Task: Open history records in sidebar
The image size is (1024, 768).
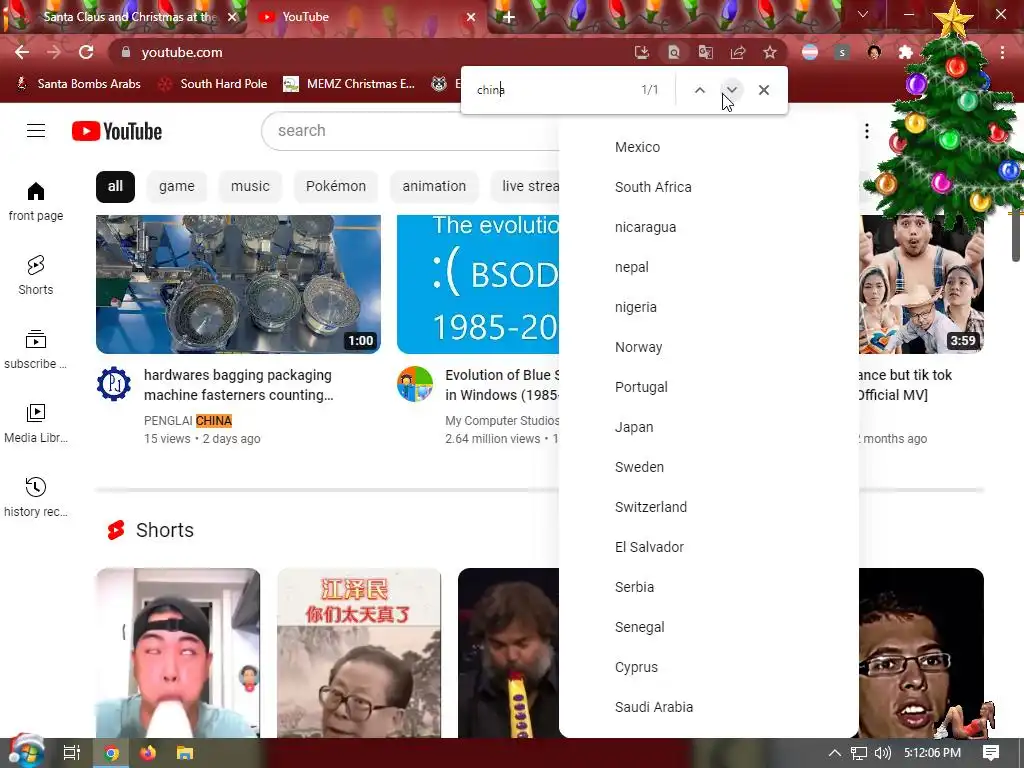Action: coord(36,497)
